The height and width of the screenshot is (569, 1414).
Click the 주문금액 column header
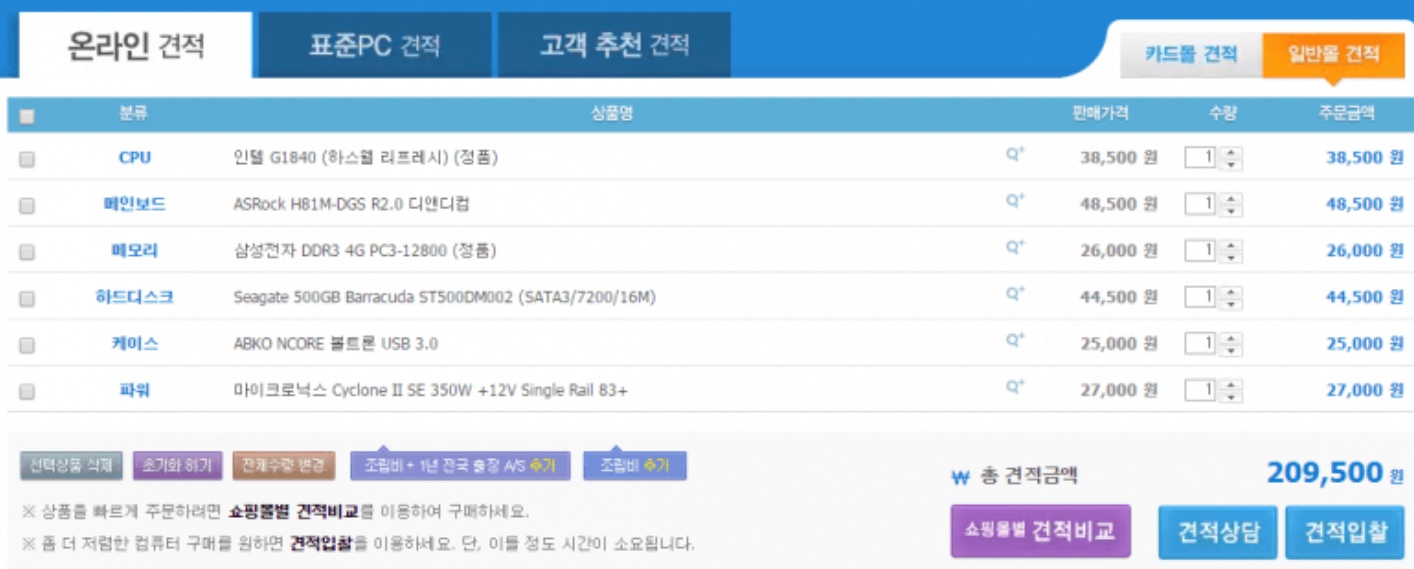[x=1346, y=113]
